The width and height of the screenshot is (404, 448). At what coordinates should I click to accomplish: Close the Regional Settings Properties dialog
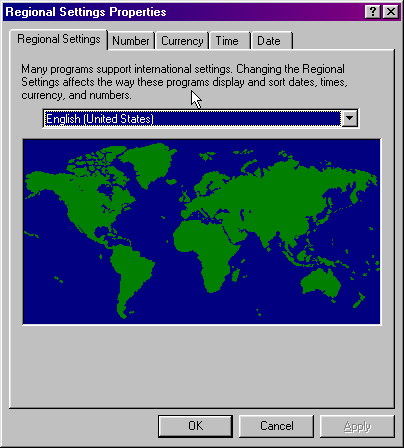390,12
